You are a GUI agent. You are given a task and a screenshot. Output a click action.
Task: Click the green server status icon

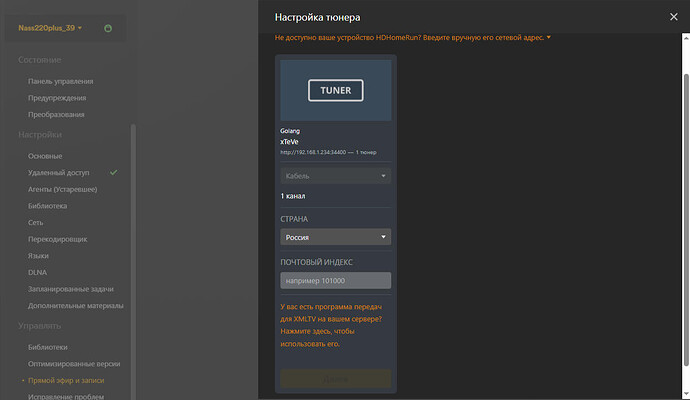[x=107, y=28]
